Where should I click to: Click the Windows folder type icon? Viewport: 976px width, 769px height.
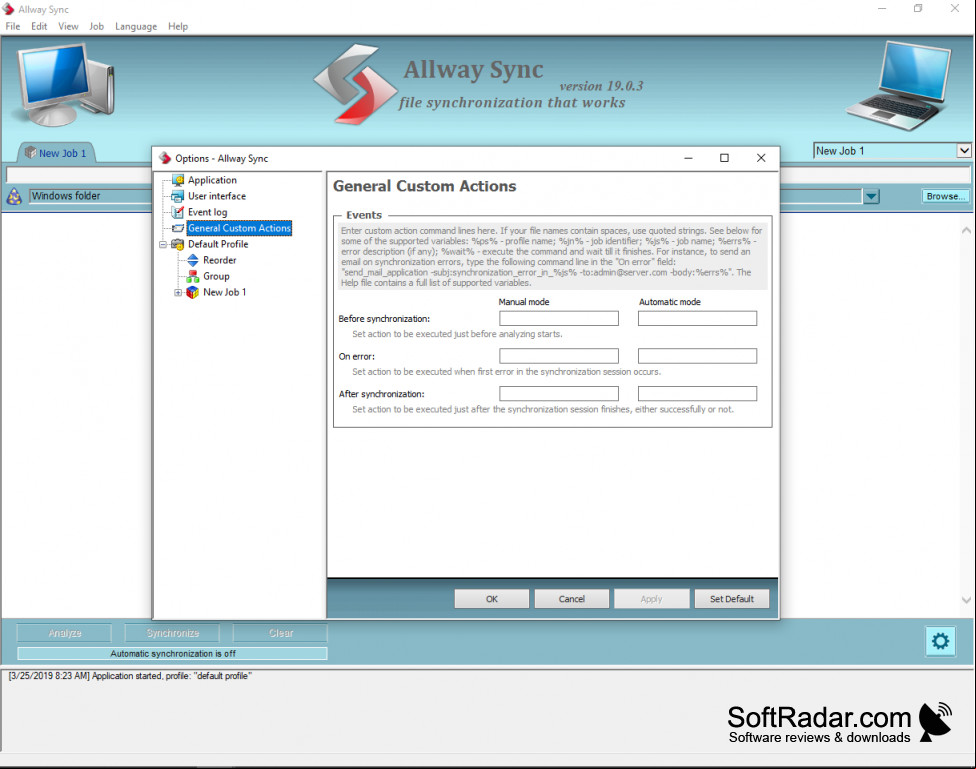pyautogui.click(x=14, y=197)
